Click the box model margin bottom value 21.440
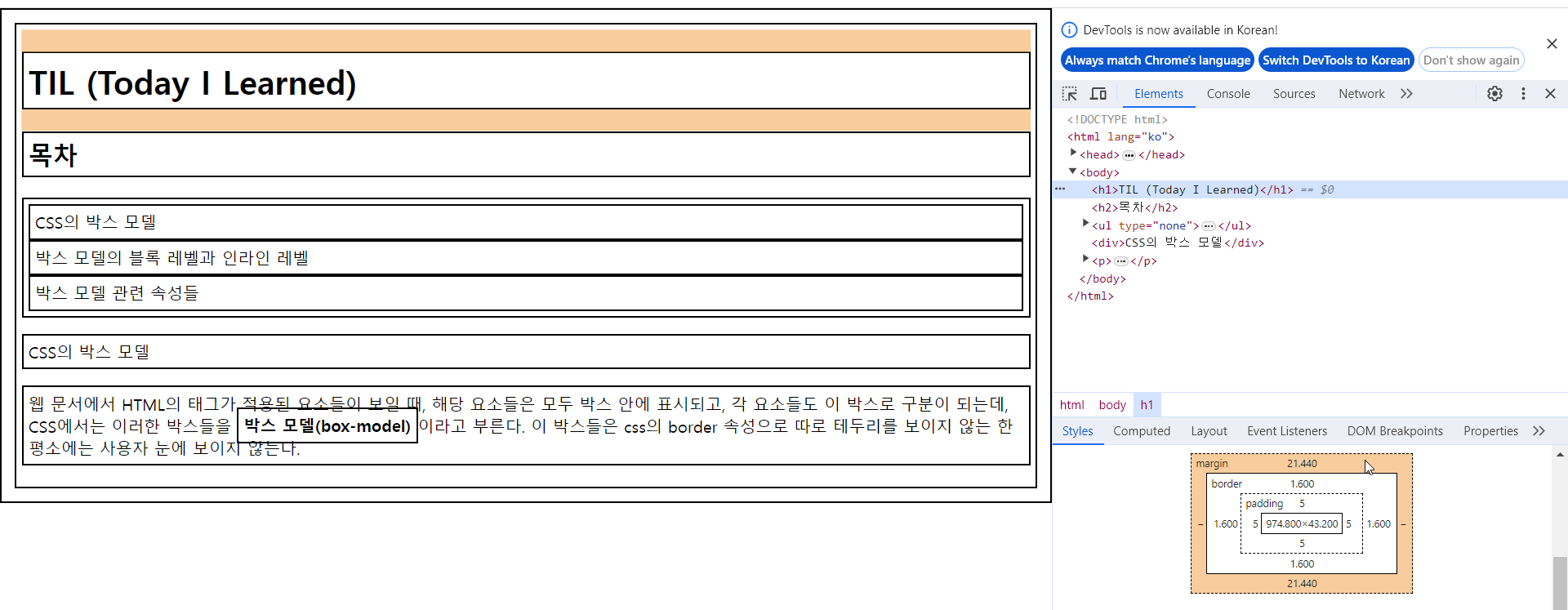The image size is (1568, 610). coord(1302,584)
